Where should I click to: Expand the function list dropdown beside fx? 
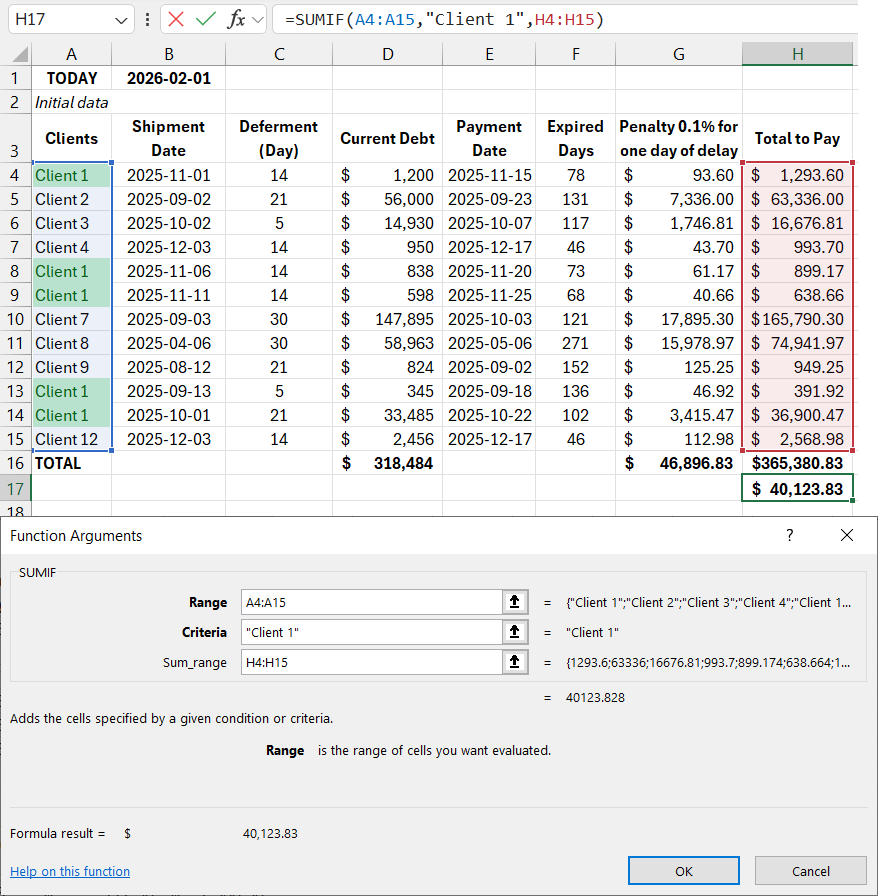coord(259,19)
